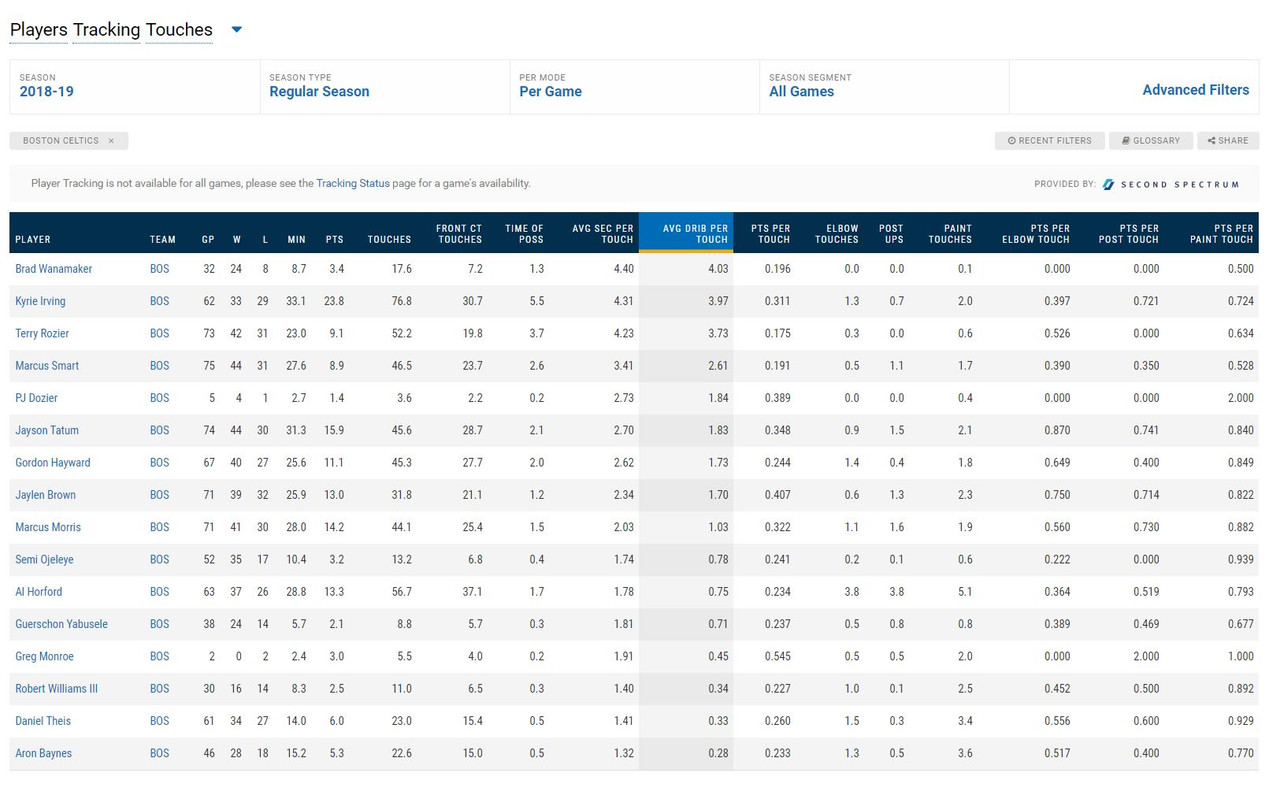Image resolution: width=1280 pixels, height=785 pixels.
Task: Select Al Horford's 37.1 front court touches
Action: pos(471,592)
